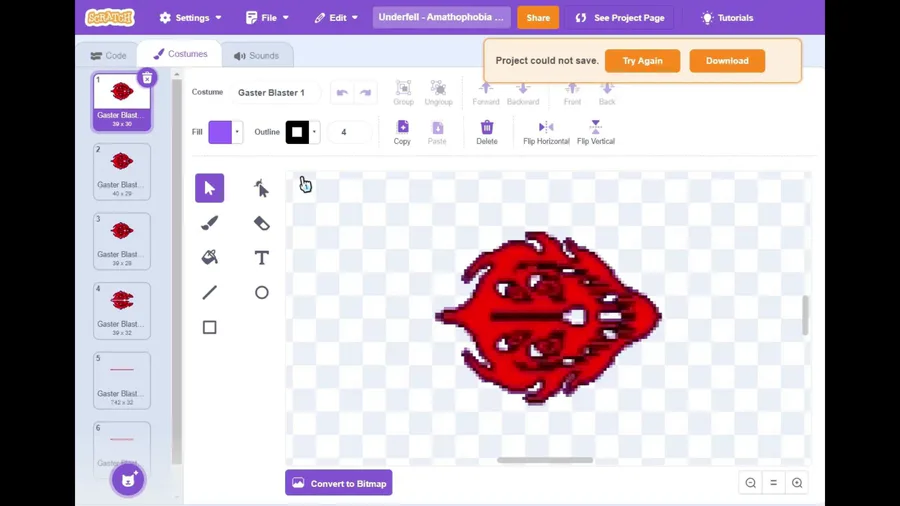The image size is (900, 506).
Task: Select the Fill bucket tool
Action: [x=210, y=258]
